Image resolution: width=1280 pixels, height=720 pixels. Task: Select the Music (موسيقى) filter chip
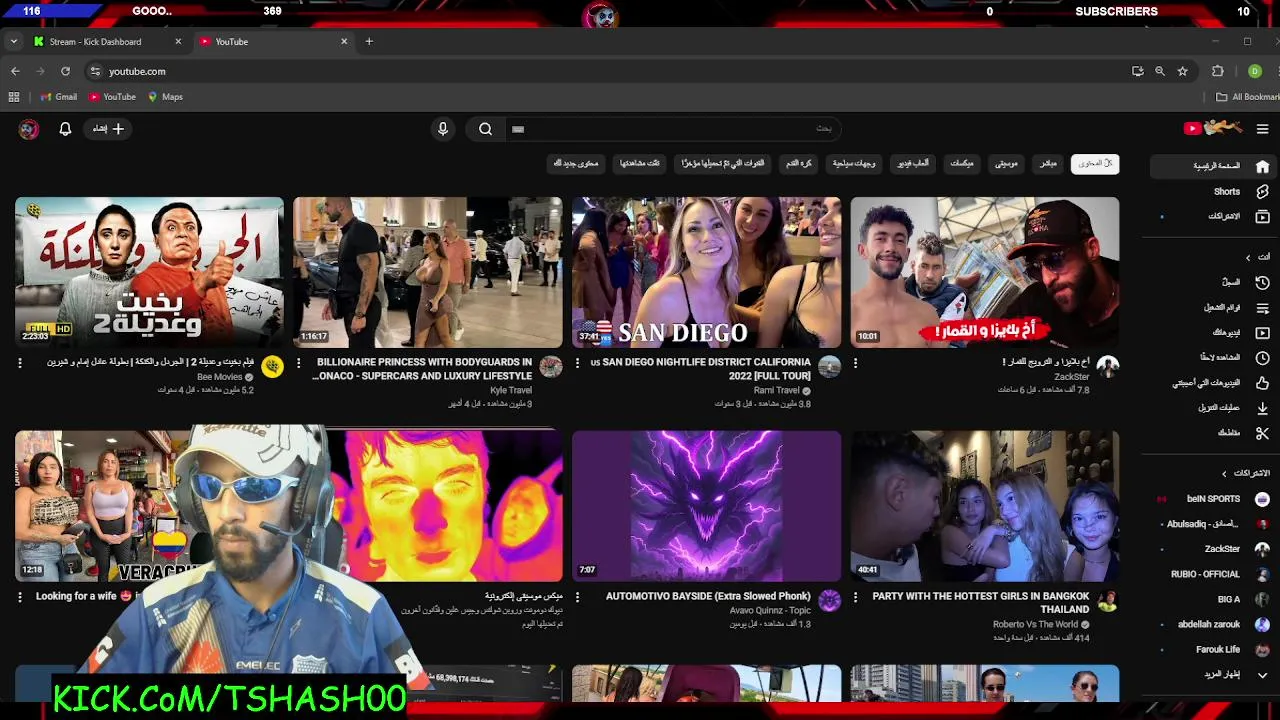(1006, 163)
